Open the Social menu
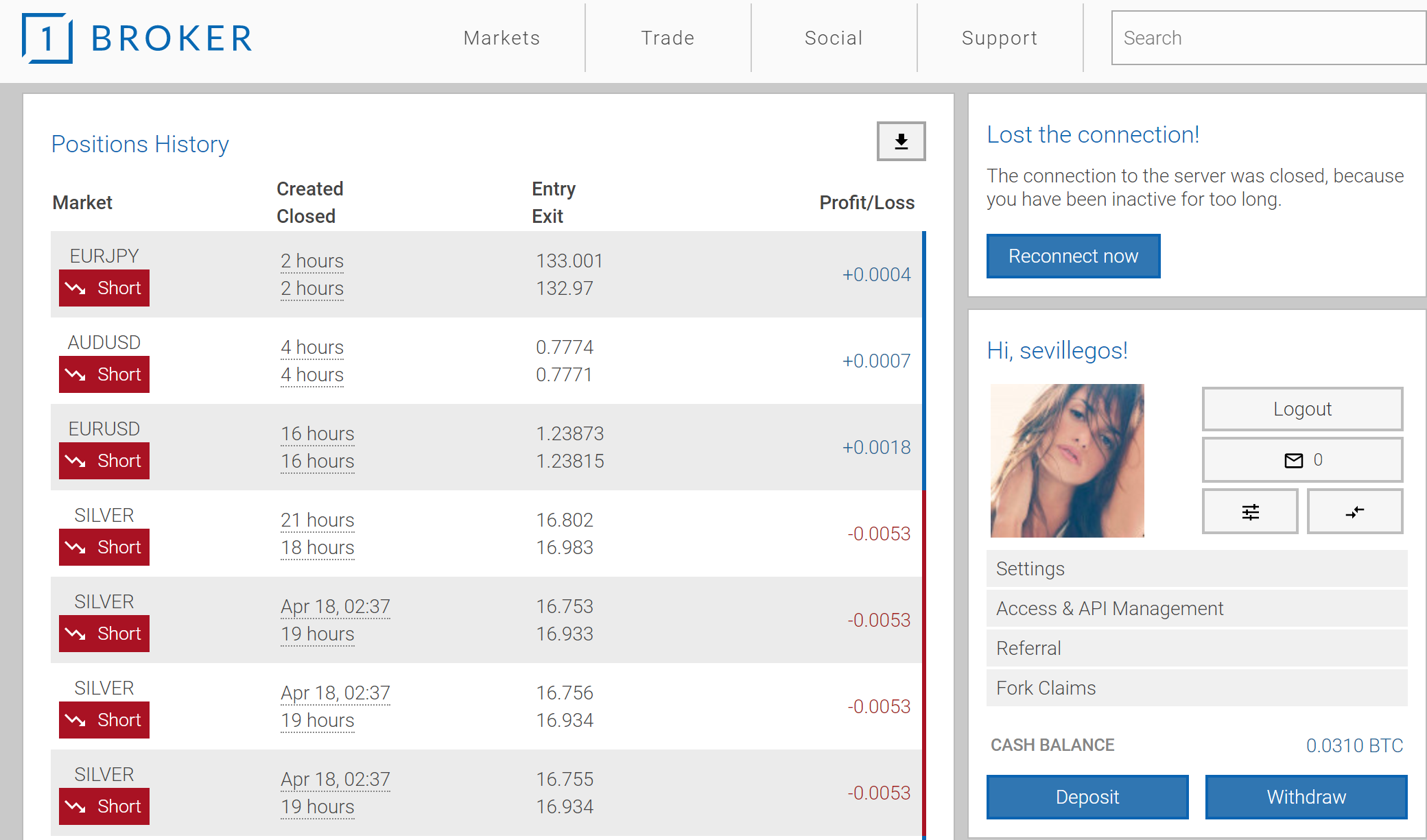 (834, 38)
